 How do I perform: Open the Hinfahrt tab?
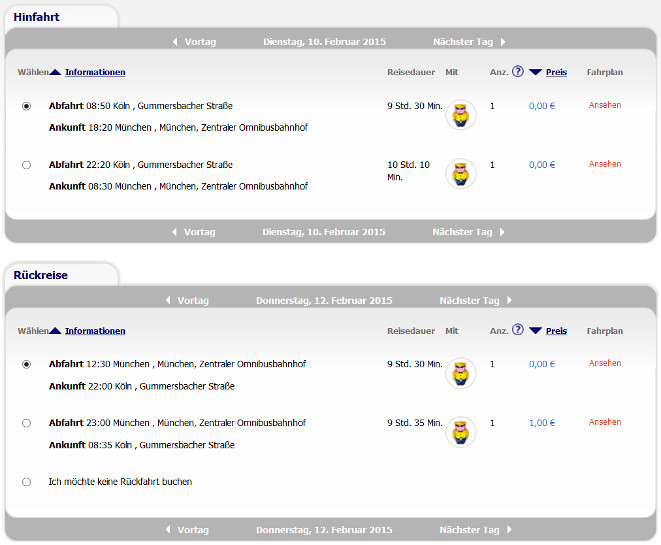[36, 17]
